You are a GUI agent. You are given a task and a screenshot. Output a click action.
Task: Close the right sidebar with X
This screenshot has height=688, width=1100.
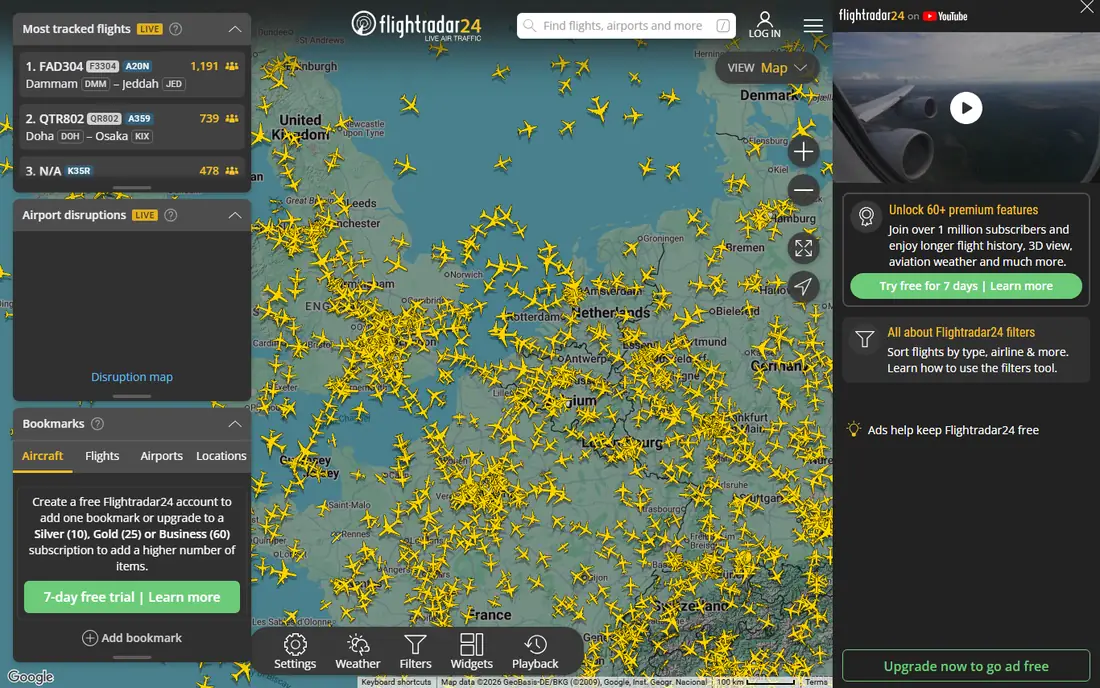1087,7
